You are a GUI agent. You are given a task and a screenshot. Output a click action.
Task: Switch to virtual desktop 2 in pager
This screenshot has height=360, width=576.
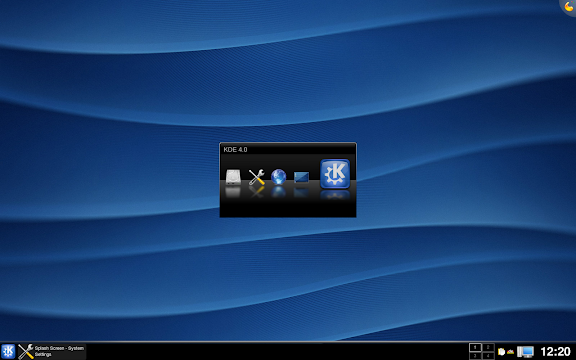tap(488, 348)
